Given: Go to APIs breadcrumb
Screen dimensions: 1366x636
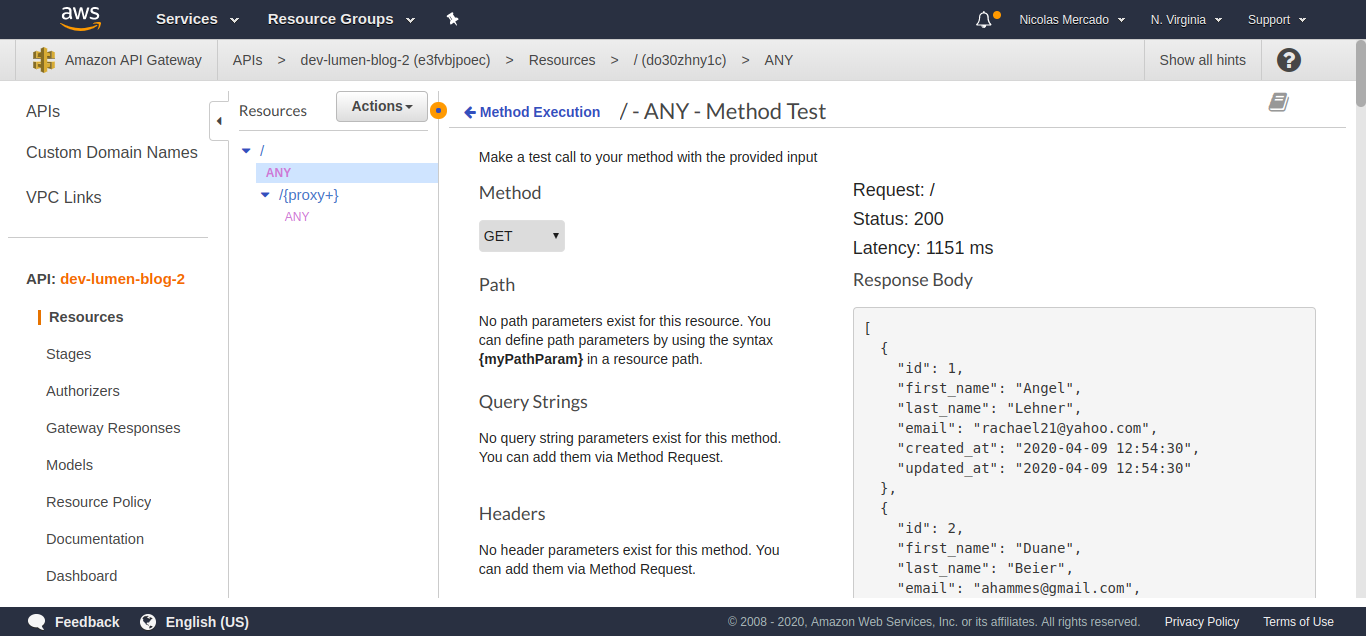Looking at the screenshot, I should [x=248, y=60].
